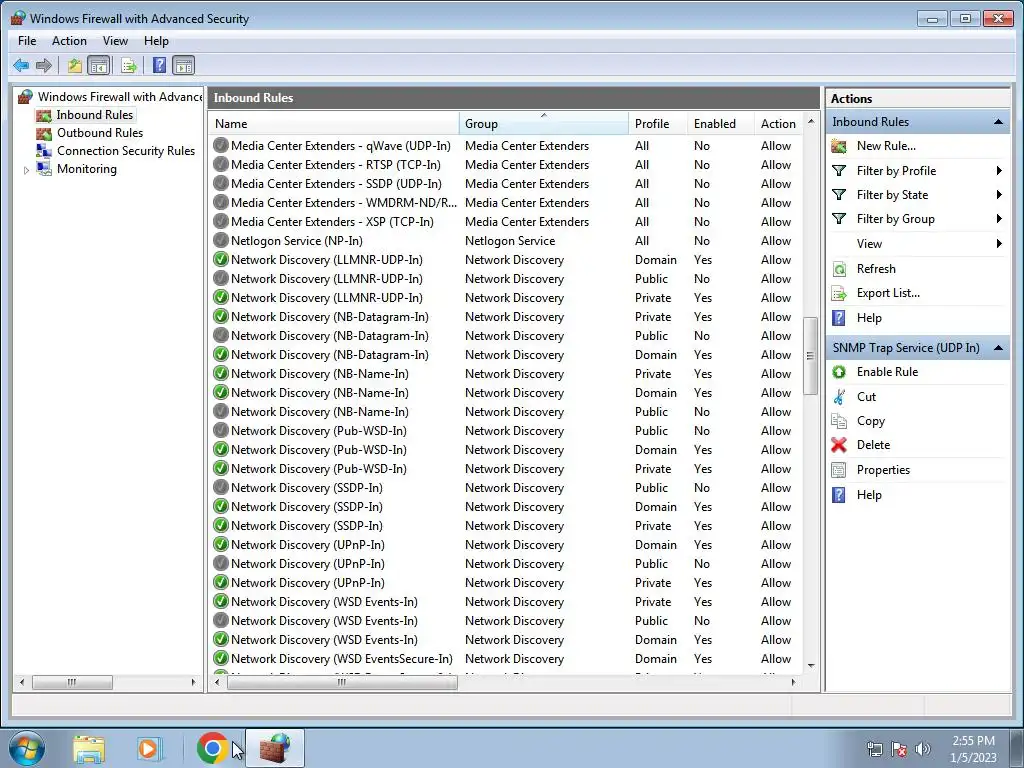This screenshot has height=768, width=1024.
Task: Click the Properties sheet icon
Action: [839, 470]
